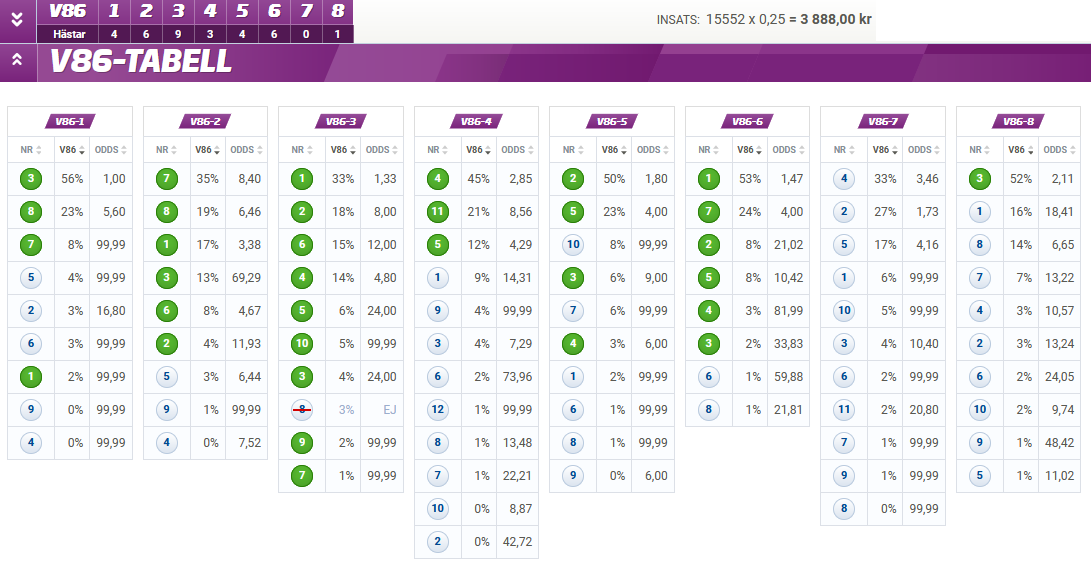Expand the V86 coupon summary double chevron
Viewport: 1091px width, 562px height.
point(17,19)
